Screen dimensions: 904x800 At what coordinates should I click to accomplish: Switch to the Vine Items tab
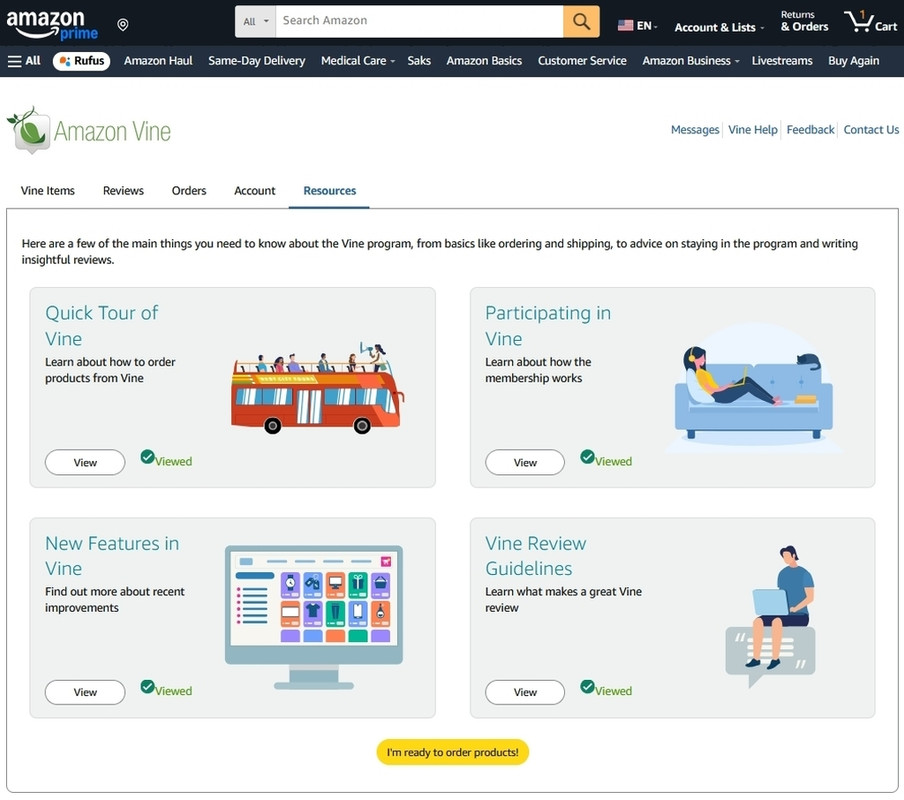pyautogui.click(x=48, y=191)
